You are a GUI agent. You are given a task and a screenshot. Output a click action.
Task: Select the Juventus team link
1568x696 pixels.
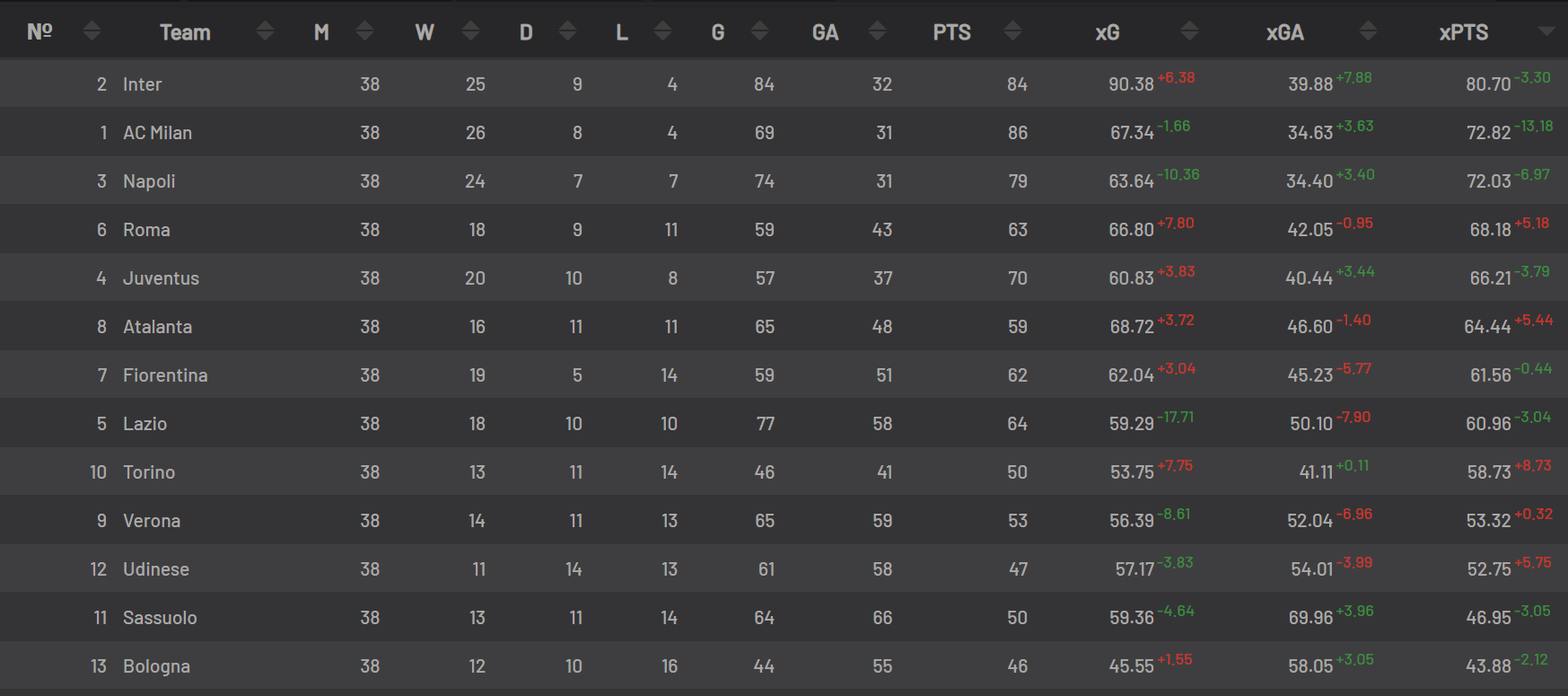pyautogui.click(x=161, y=278)
